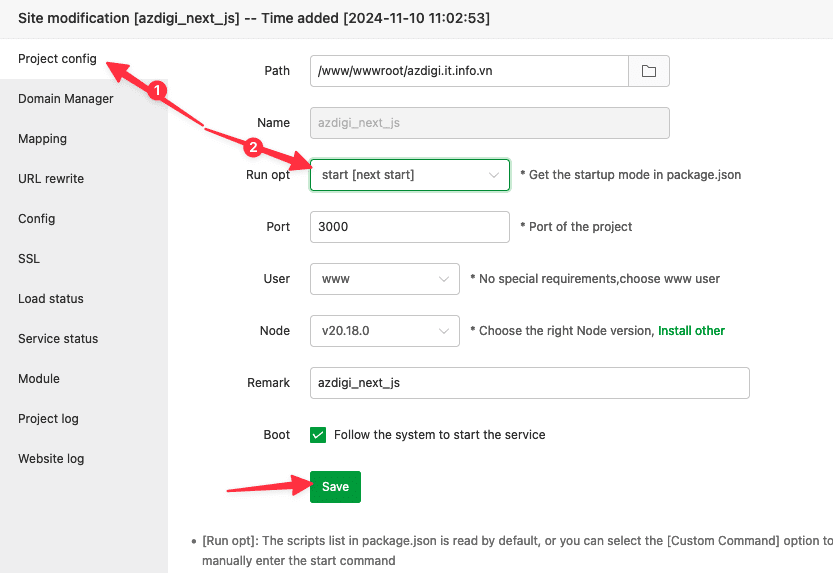
Task: Open the Service status tab
Action: 58,339
